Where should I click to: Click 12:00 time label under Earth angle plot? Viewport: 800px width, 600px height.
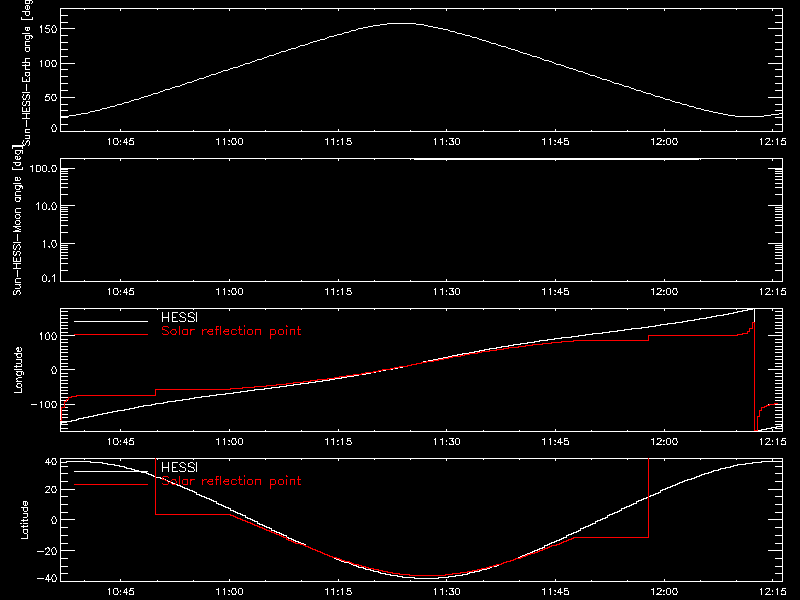click(x=664, y=142)
